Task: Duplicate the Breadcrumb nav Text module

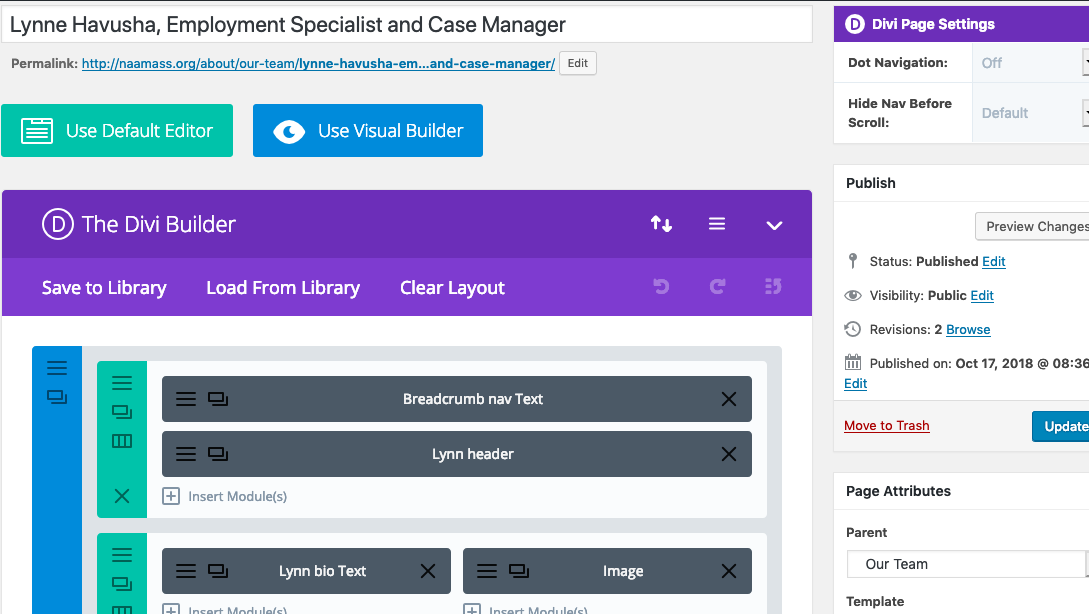Action: [x=218, y=399]
